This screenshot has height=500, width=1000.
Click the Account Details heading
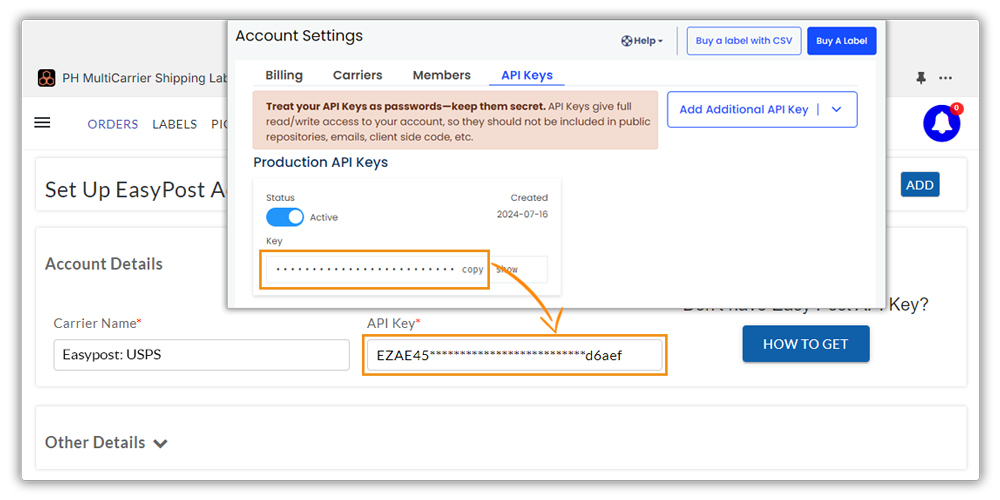pos(104,264)
